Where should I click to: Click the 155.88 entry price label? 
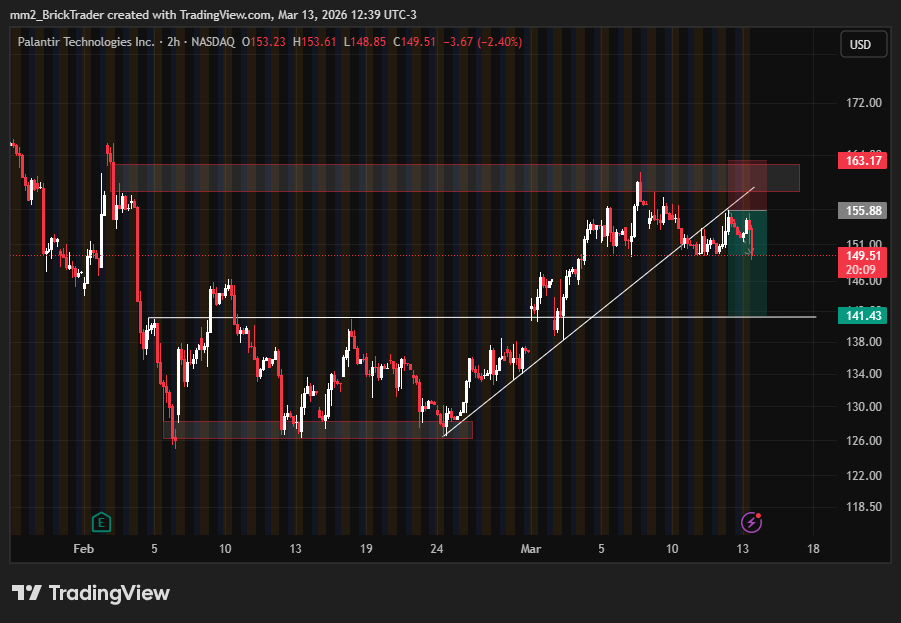[863, 210]
